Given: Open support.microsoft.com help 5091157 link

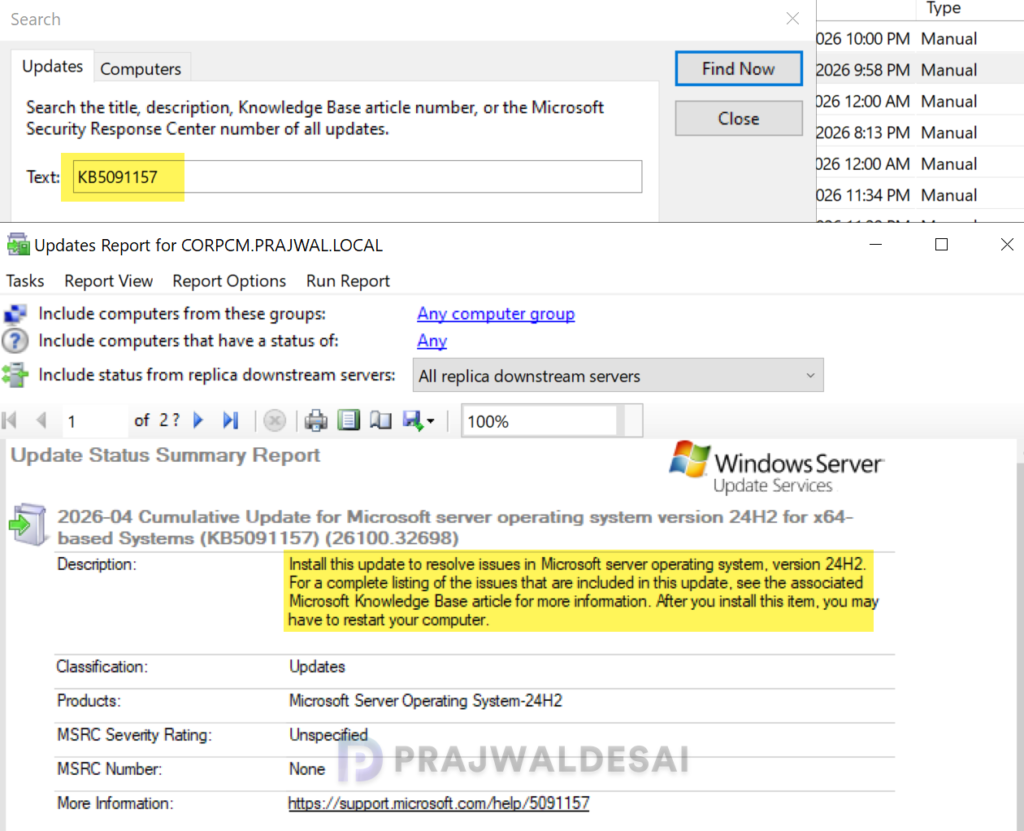Looking at the screenshot, I should [x=438, y=803].
